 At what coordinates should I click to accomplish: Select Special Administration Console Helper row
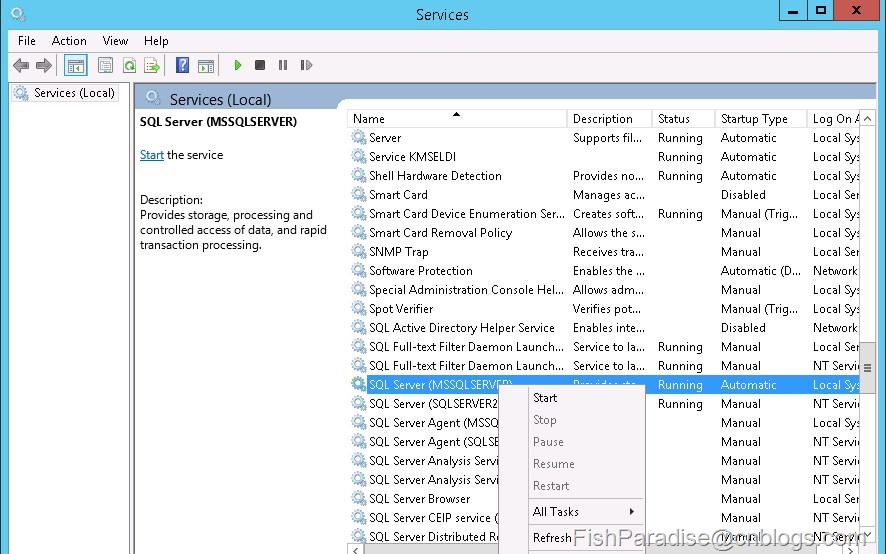605,290
